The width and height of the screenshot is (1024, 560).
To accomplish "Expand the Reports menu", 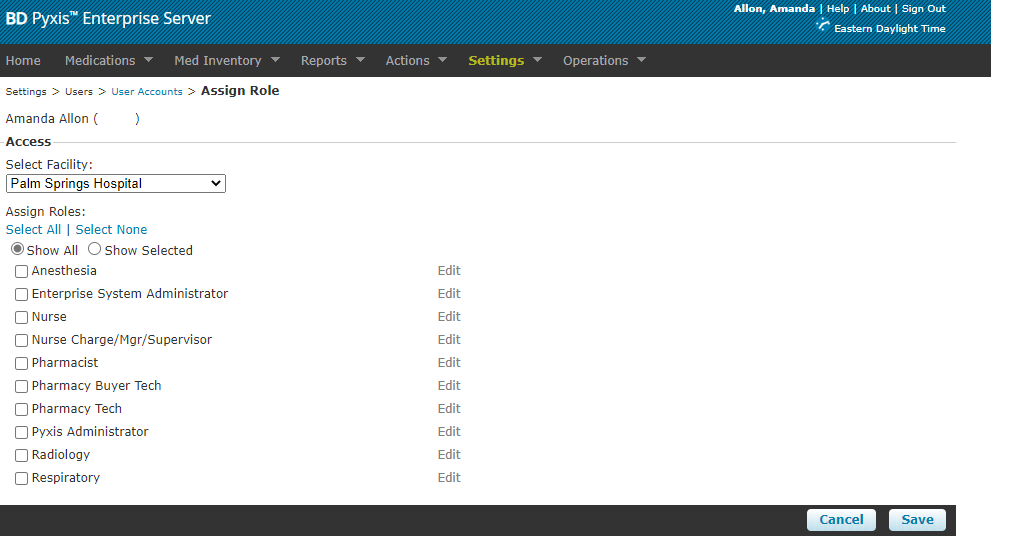I will click(332, 61).
